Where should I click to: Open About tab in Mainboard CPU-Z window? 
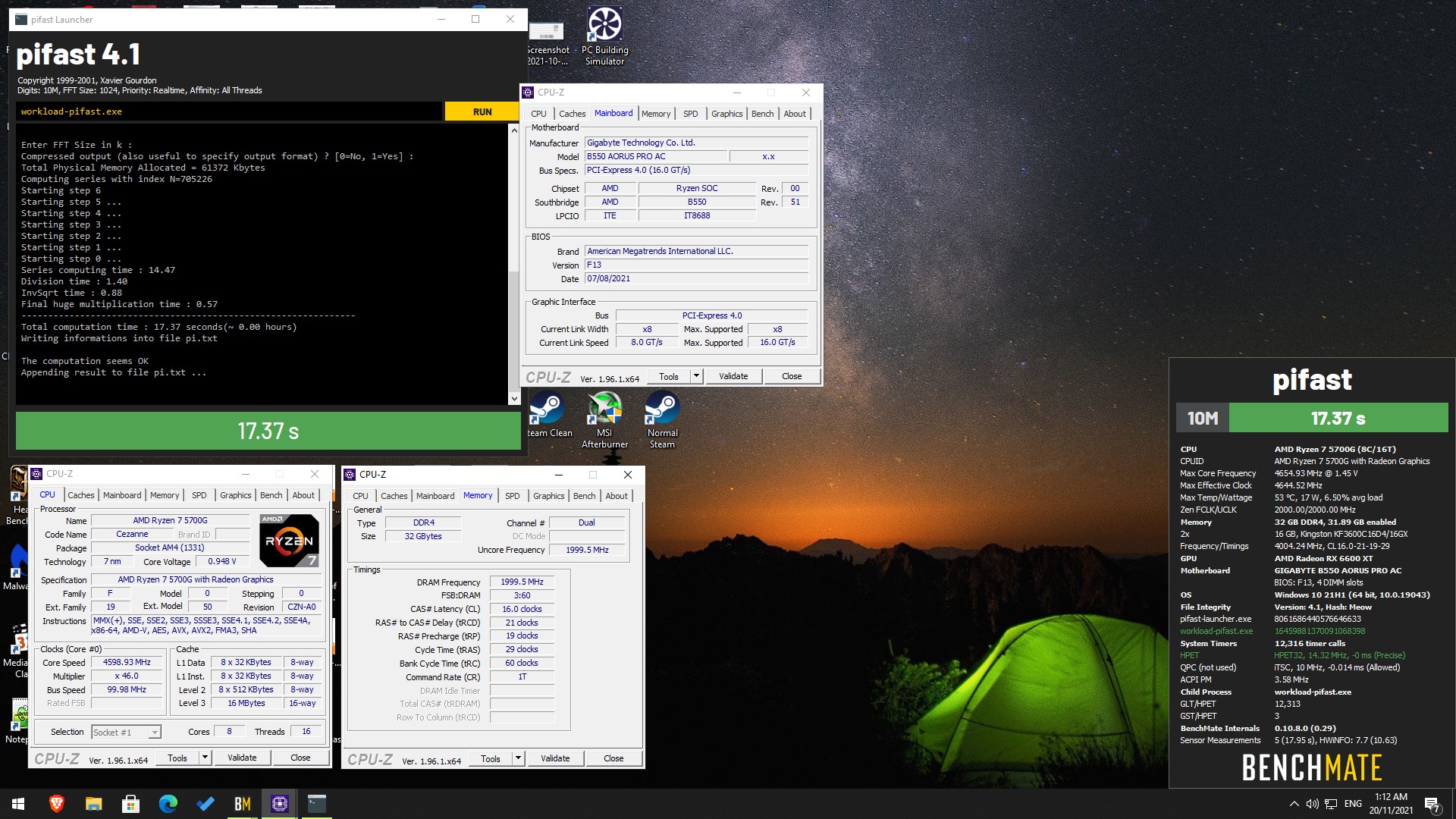click(795, 114)
